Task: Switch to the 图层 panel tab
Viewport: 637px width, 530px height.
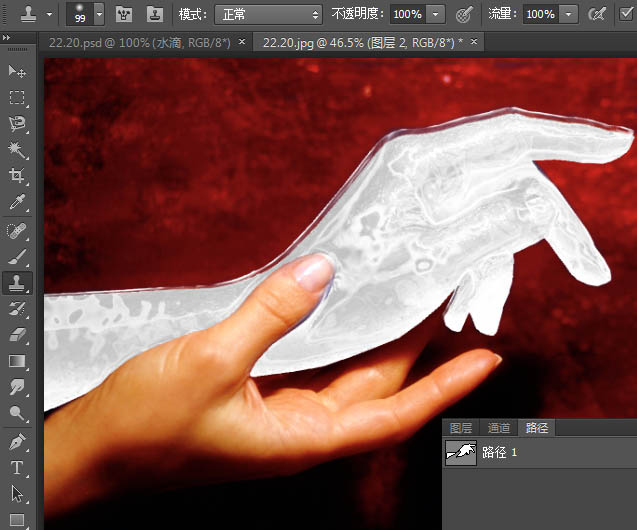Action: pos(461,428)
